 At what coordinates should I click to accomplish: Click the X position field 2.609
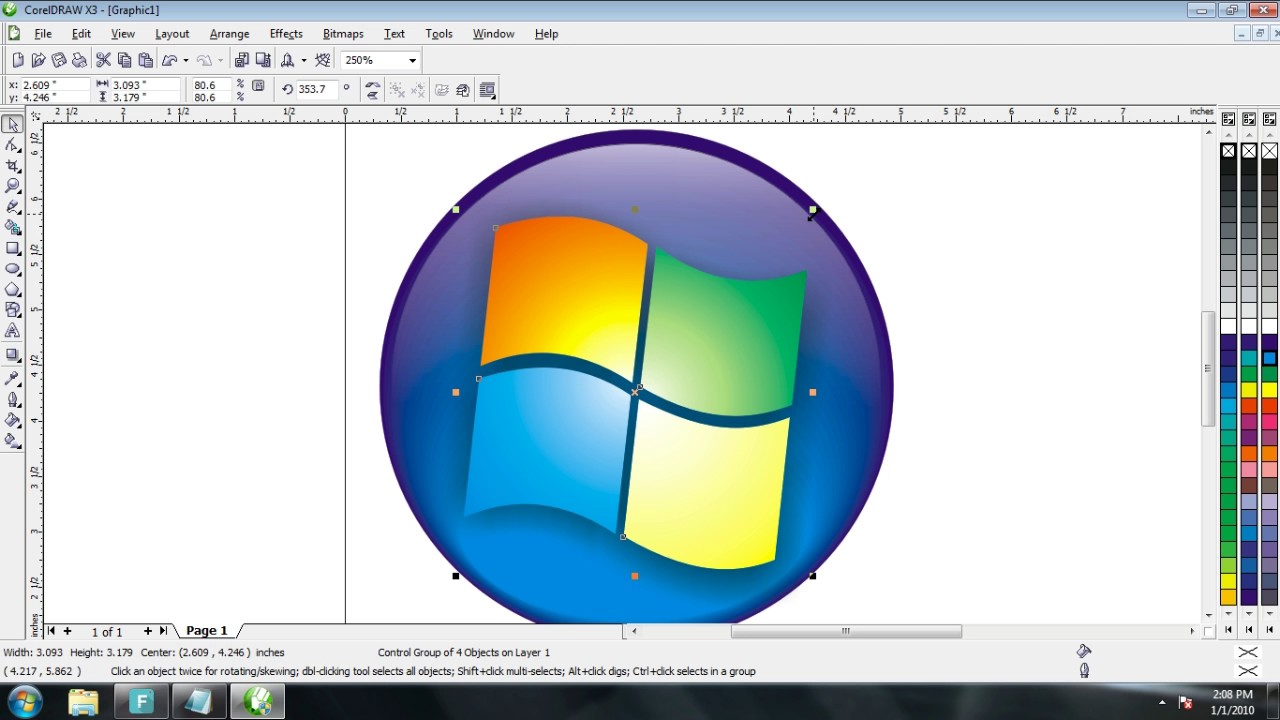[54, 85]
